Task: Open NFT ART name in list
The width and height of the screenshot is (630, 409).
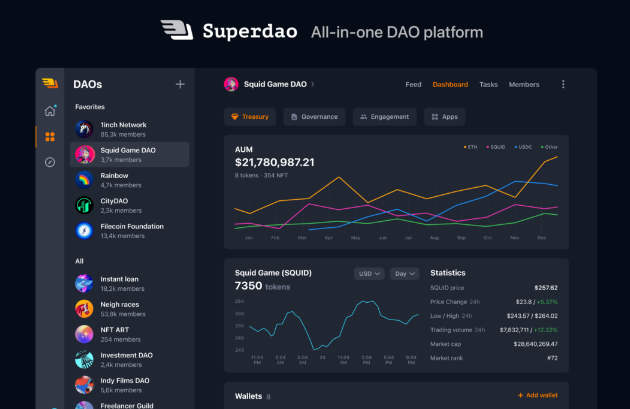Action: [115, 330]
